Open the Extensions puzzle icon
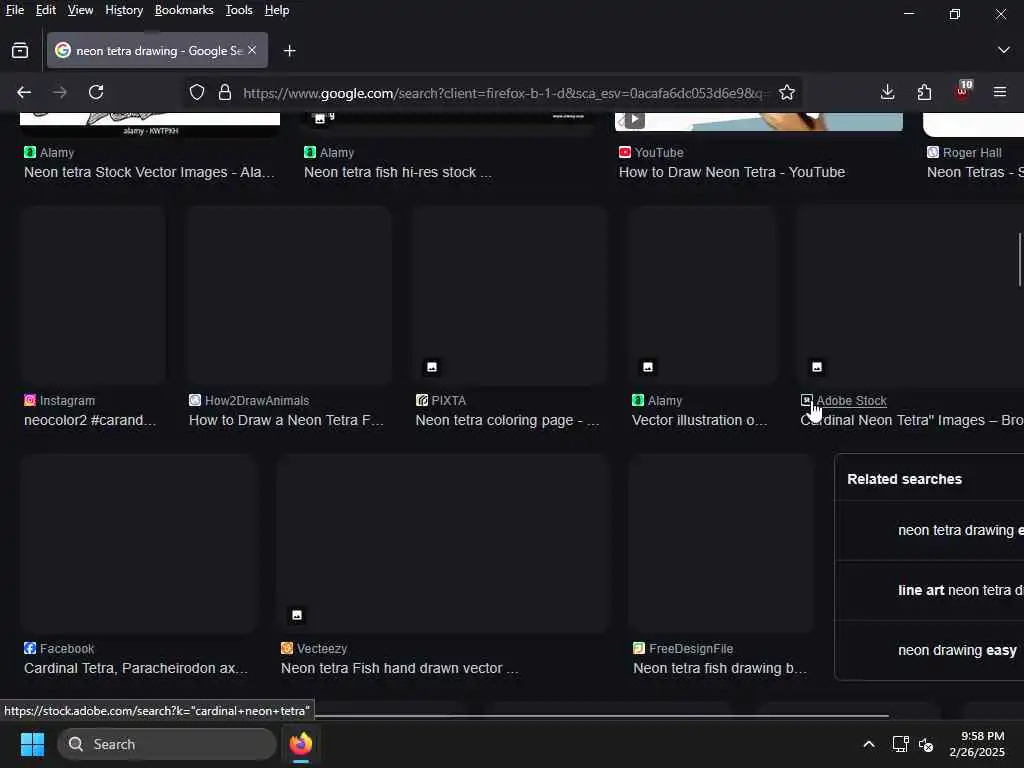This screenshot has width=1024, height=768. (924, 92)
